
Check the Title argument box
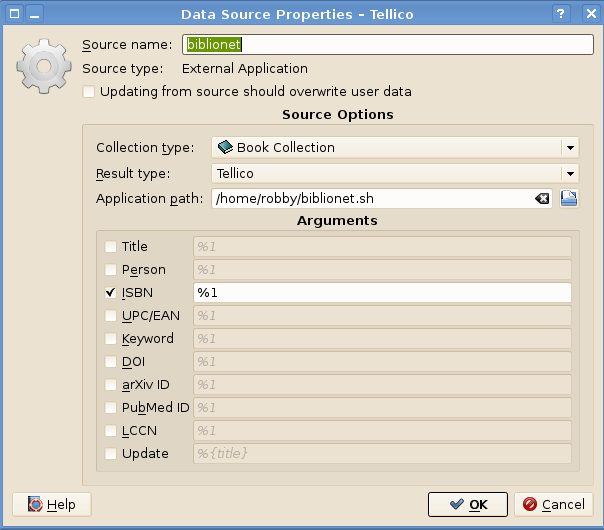111,247
